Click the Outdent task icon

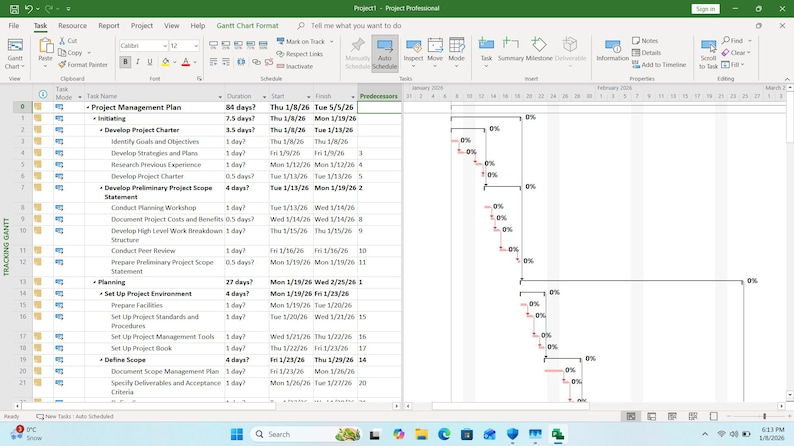click(x=213, y=62)
